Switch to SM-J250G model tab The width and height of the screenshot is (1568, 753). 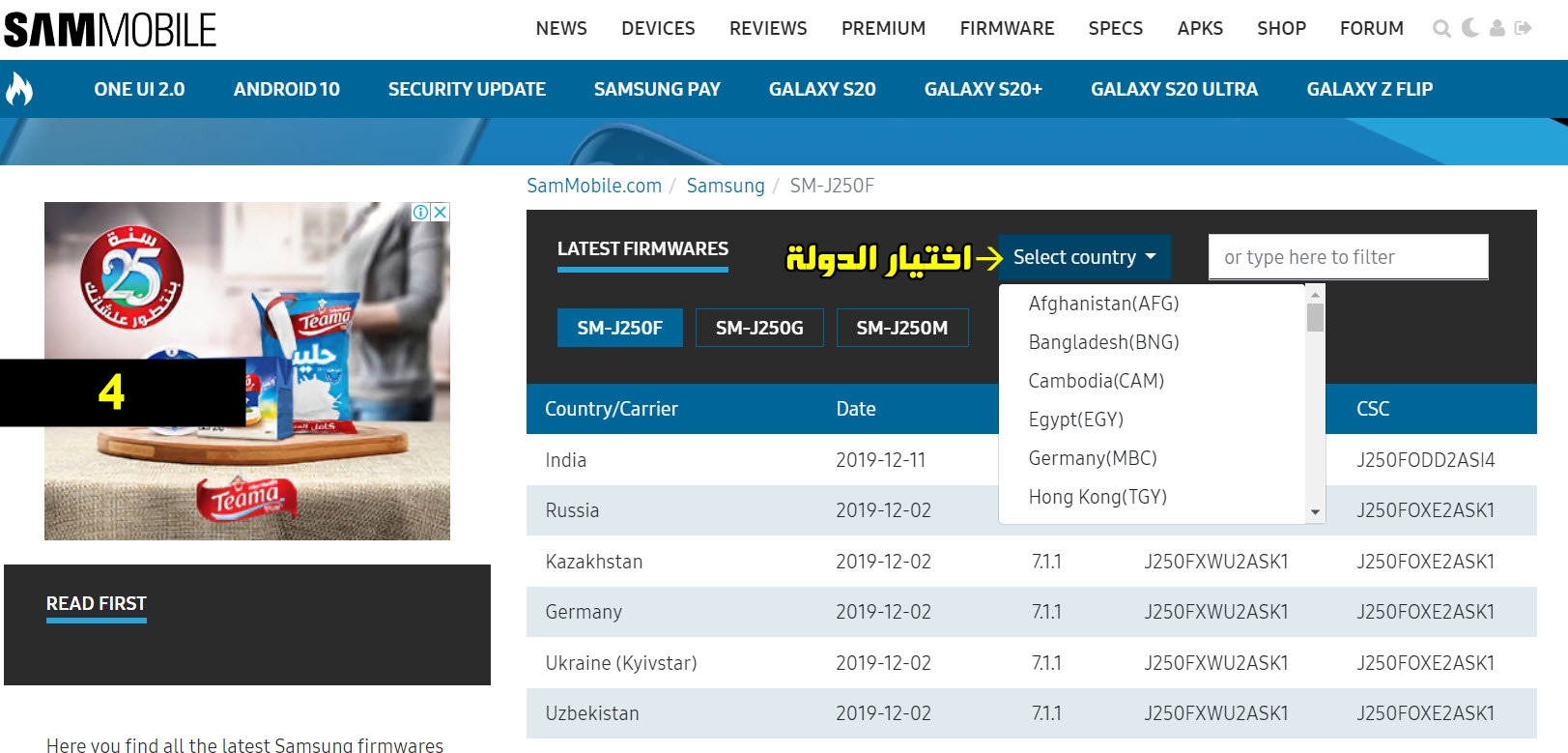tap(759, 328)
